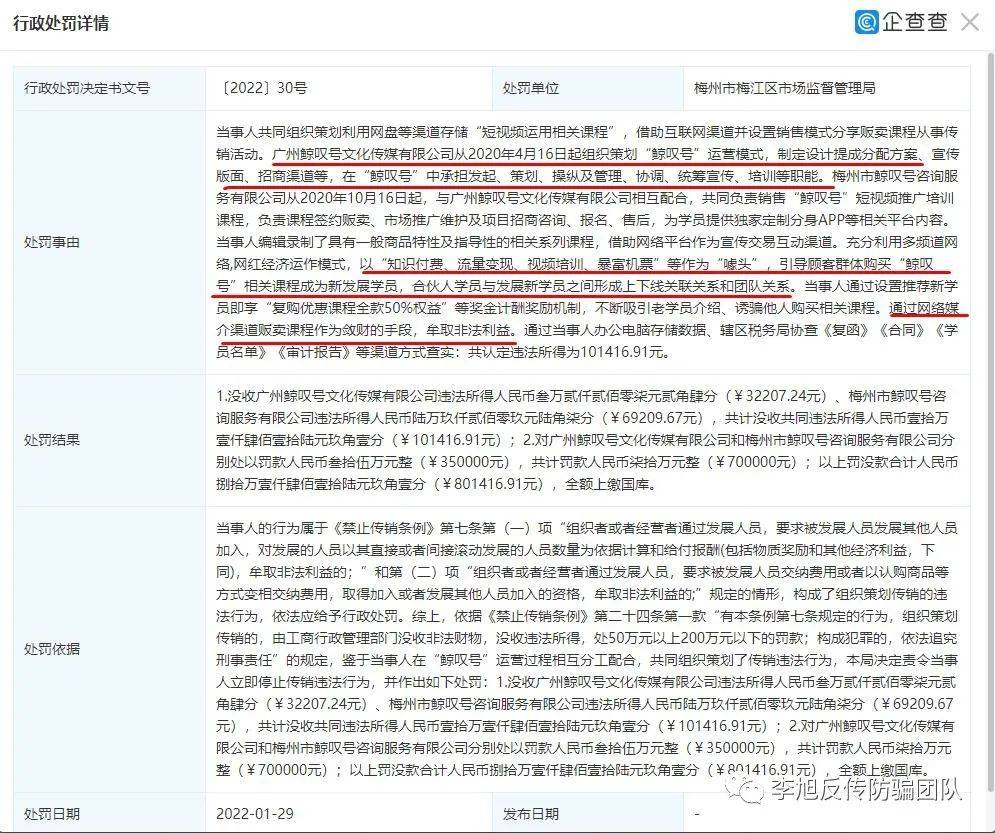
Task: Click the paragraph starting 1.没收广州鲸叹号文化传媒 in 处罚结果
Action: [588, 440]
